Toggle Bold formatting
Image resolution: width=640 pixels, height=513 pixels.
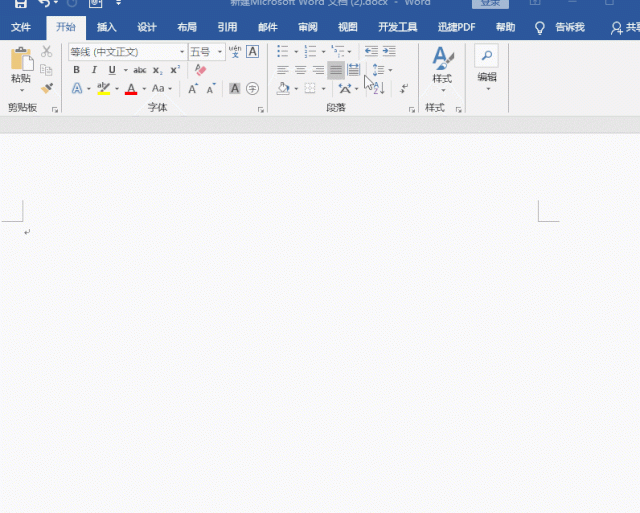click(76, 70)
